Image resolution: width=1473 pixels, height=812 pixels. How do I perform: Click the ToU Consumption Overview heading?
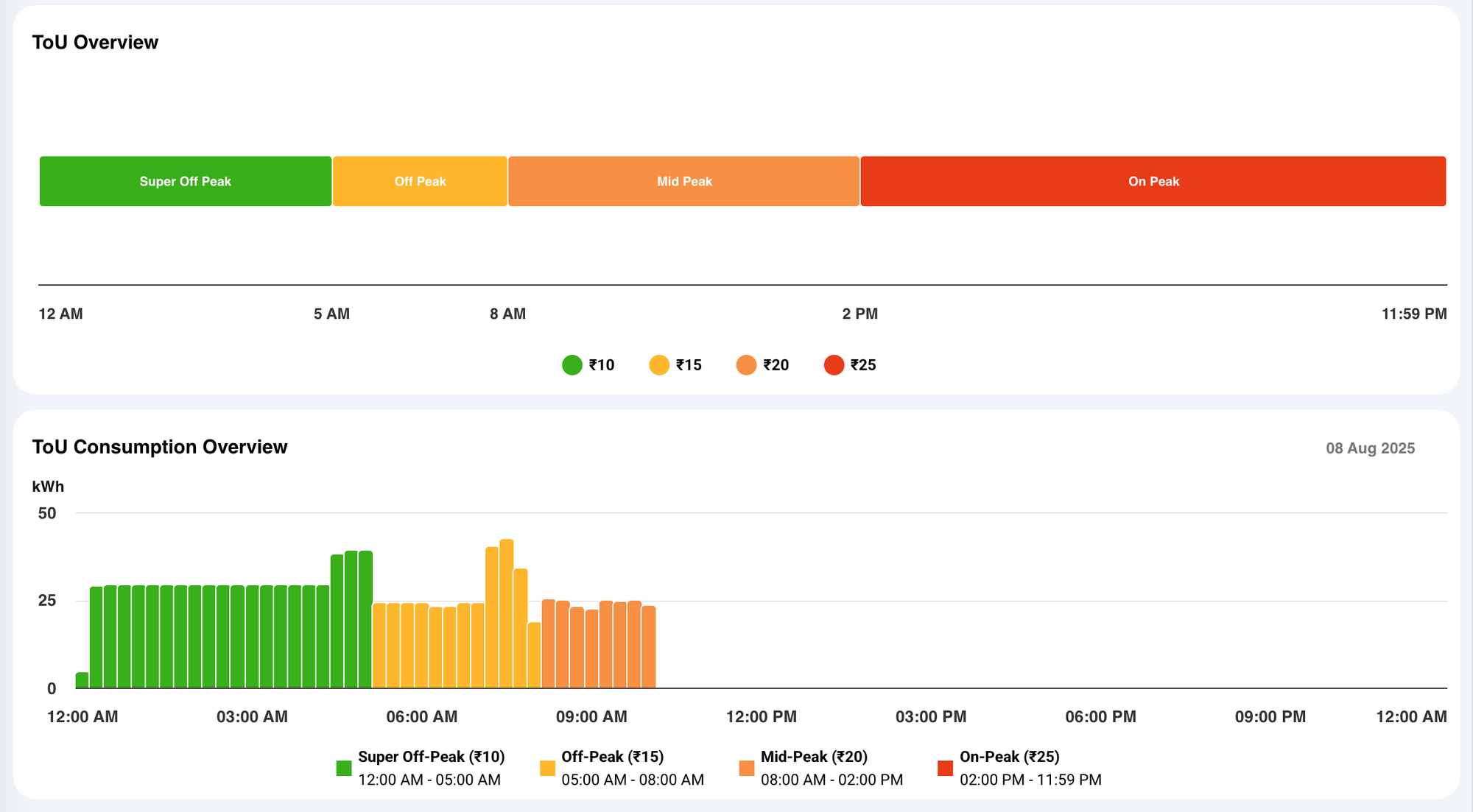(x=160, y=447)
